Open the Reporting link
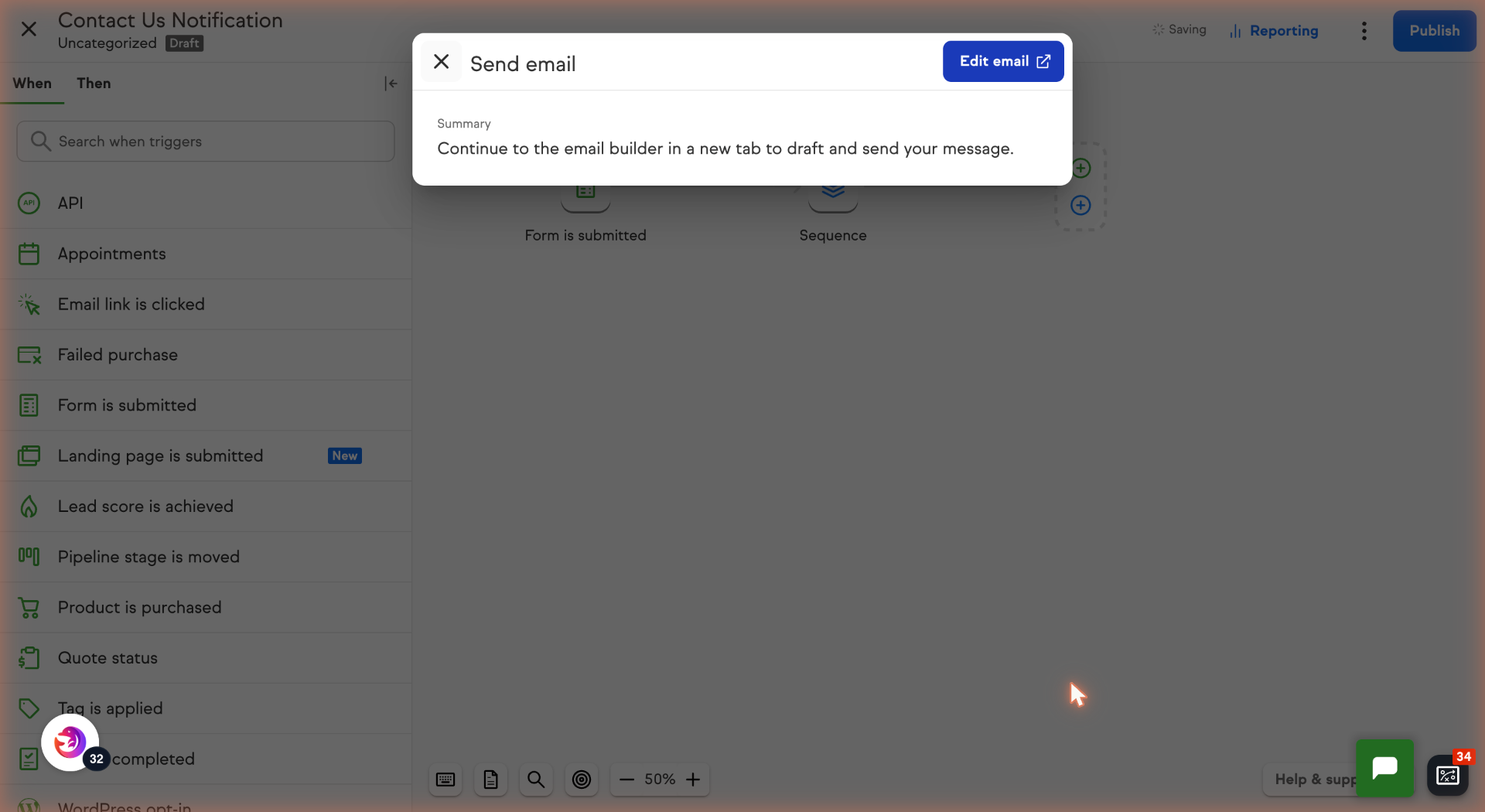This screenshot has height=812, width=1485. tap(1274, 31)
